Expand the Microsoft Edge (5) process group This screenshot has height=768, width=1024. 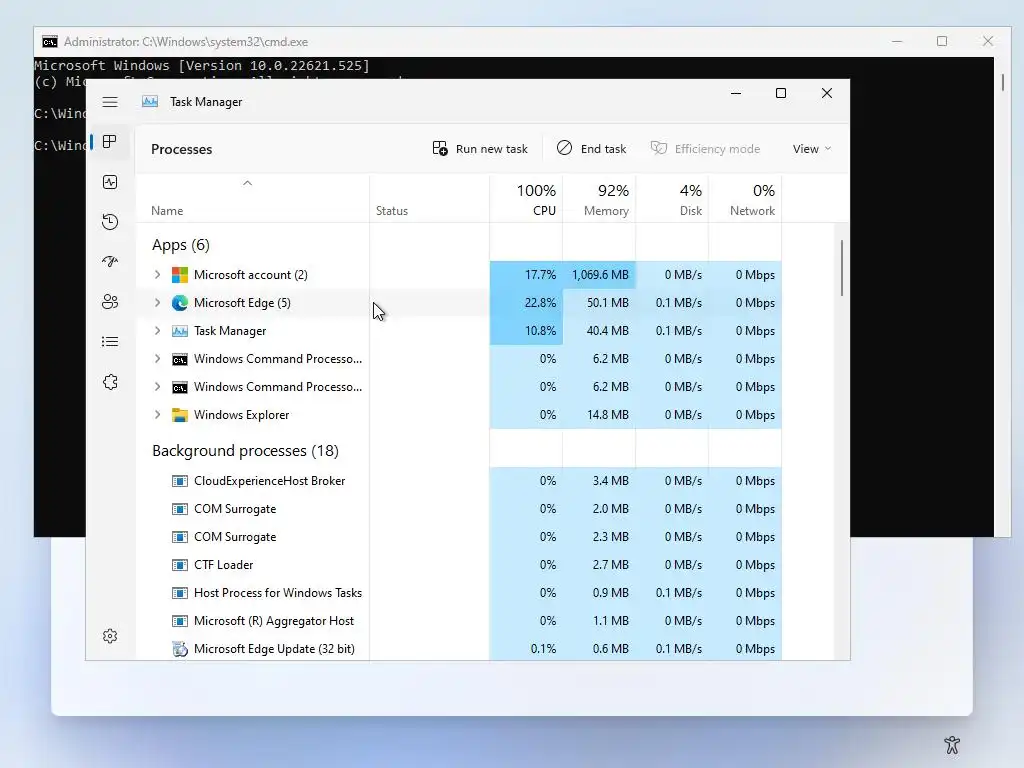(157, 303)
